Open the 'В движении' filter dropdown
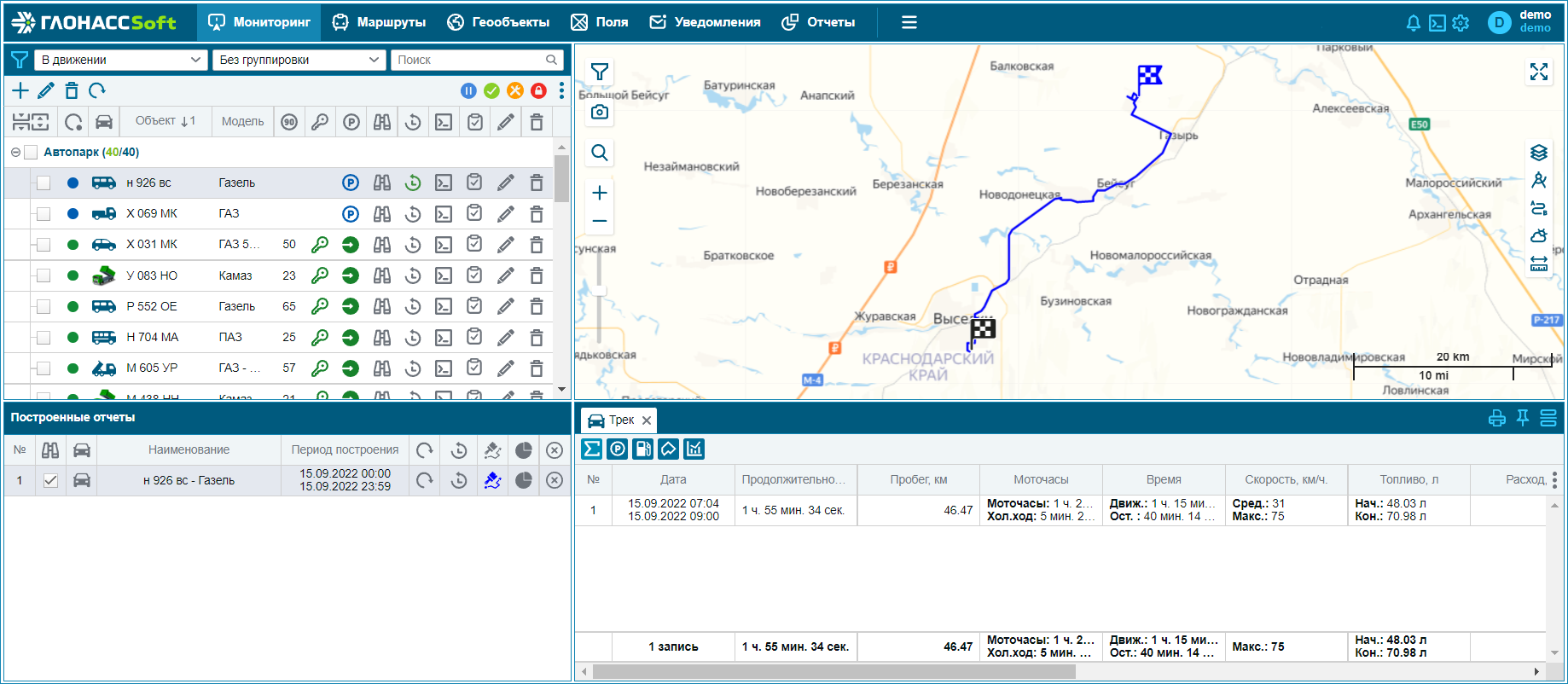The image size is (1568, 684). 120,60
